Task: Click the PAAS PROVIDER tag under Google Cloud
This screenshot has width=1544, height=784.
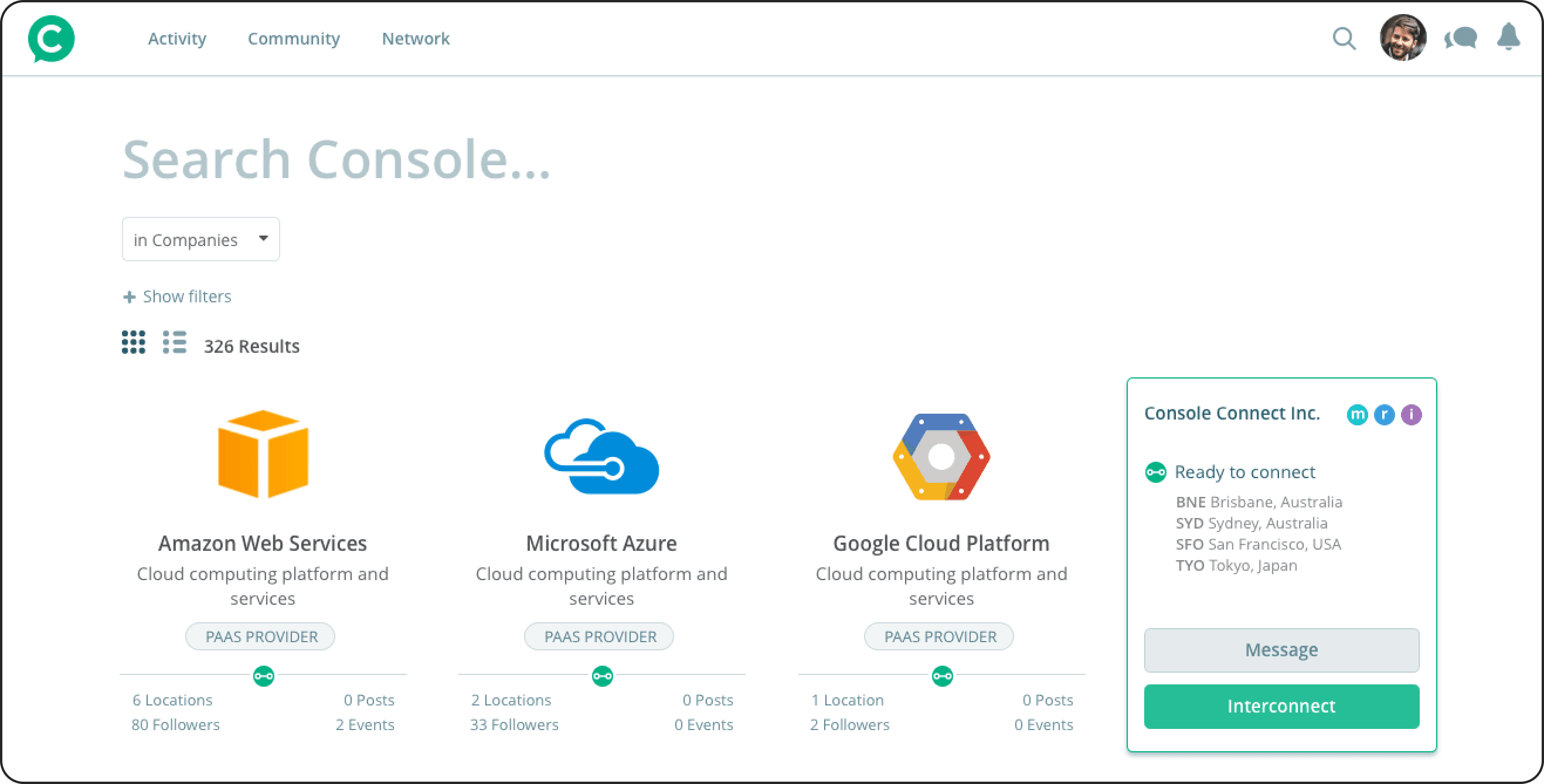Action: tap(938, 637)
